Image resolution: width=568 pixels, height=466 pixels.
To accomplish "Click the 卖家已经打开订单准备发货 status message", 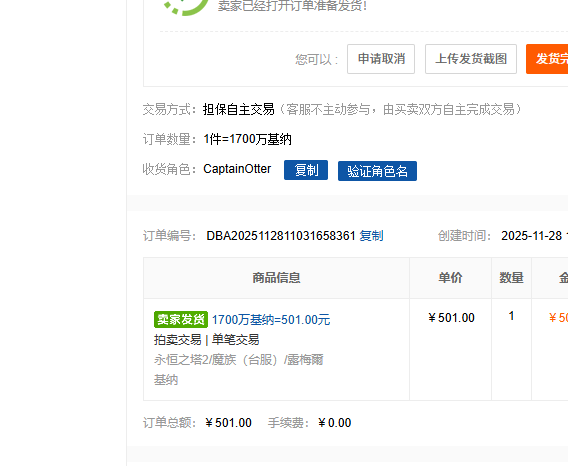I will (x=293, y=6).
